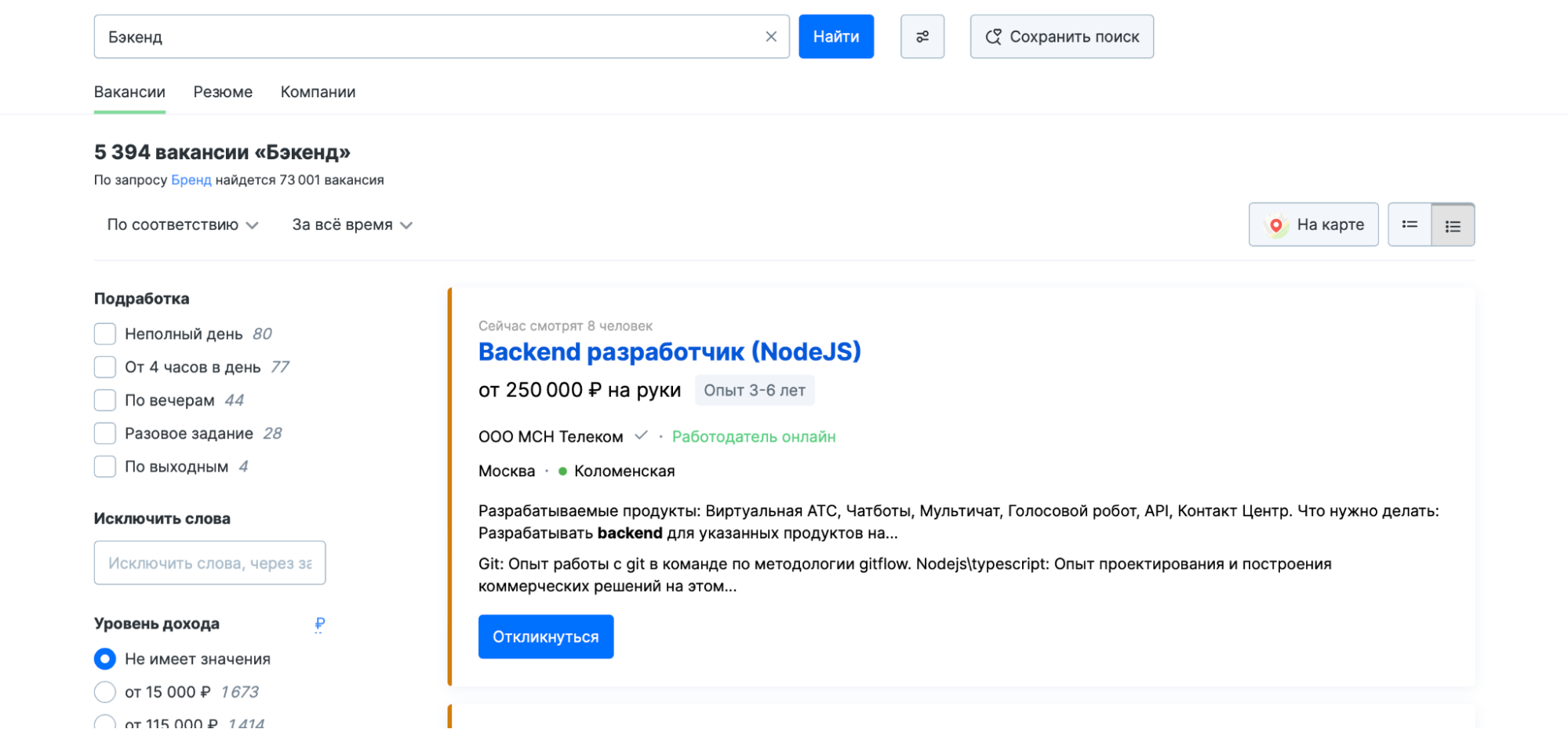Click the Исключить слова input field
The image size is (1568, 729).
point(209,563)
